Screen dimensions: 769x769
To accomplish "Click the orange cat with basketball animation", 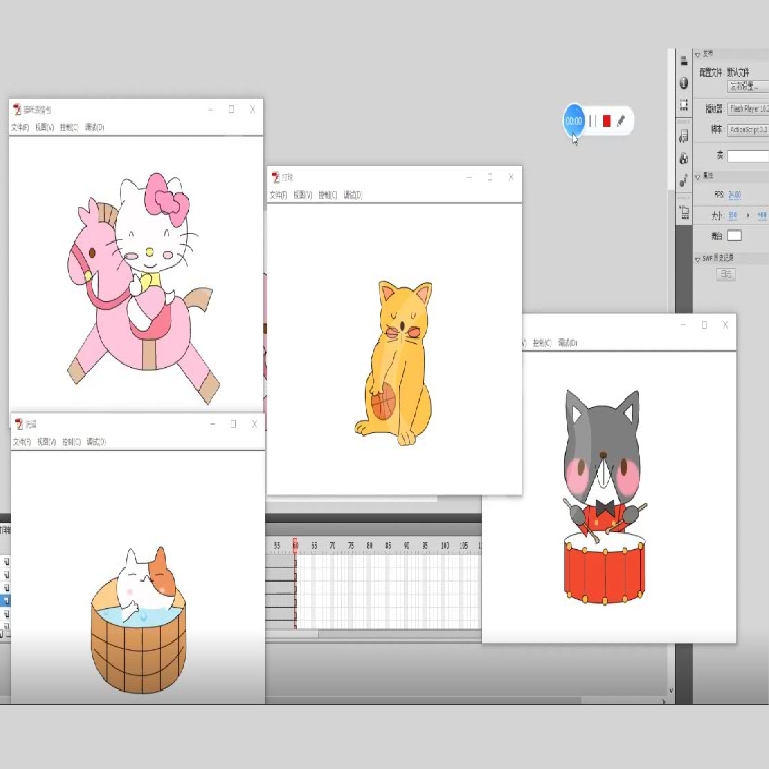I will click(x=394, y=363).
